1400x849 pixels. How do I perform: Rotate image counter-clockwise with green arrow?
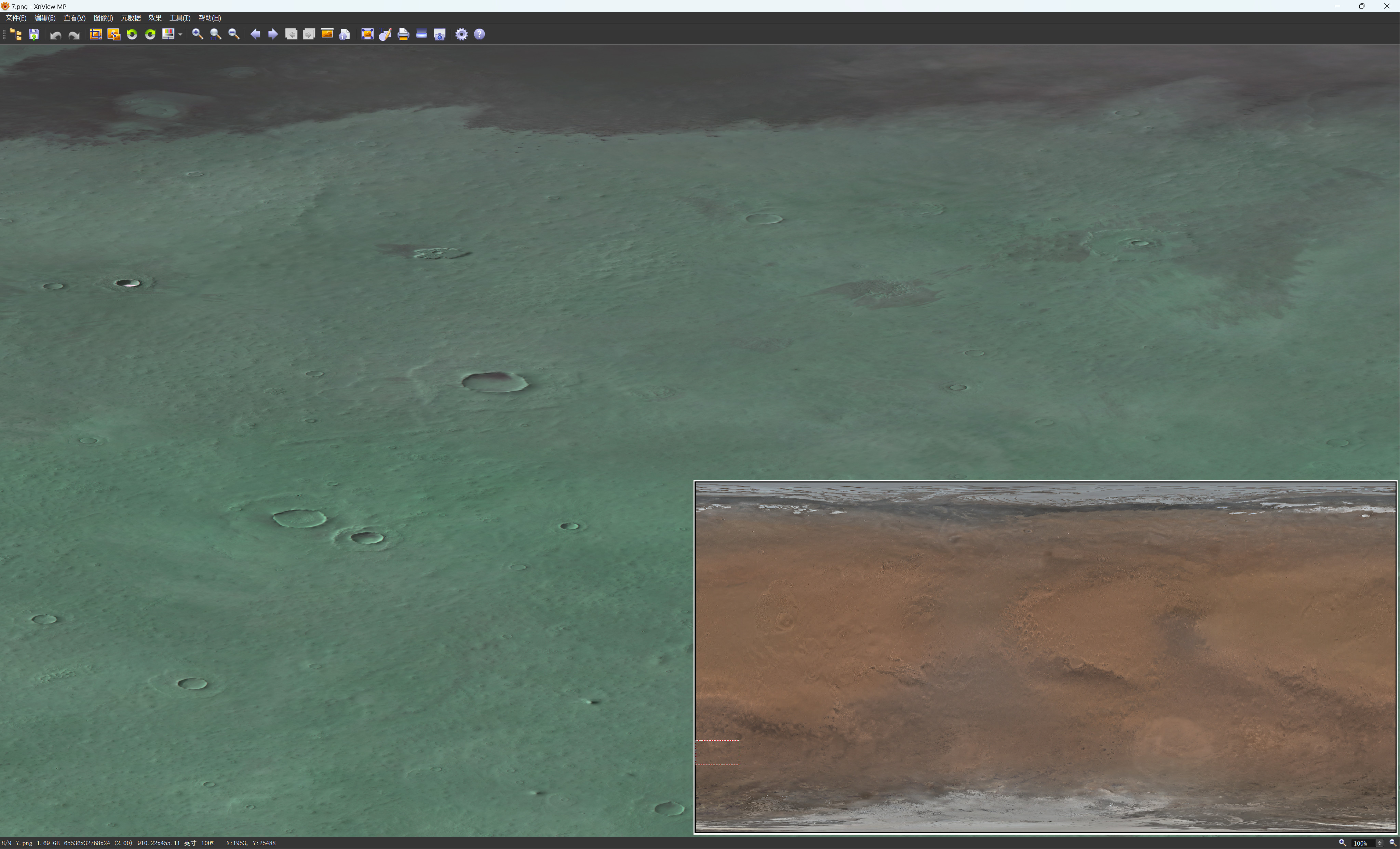(x=132, y=35)
